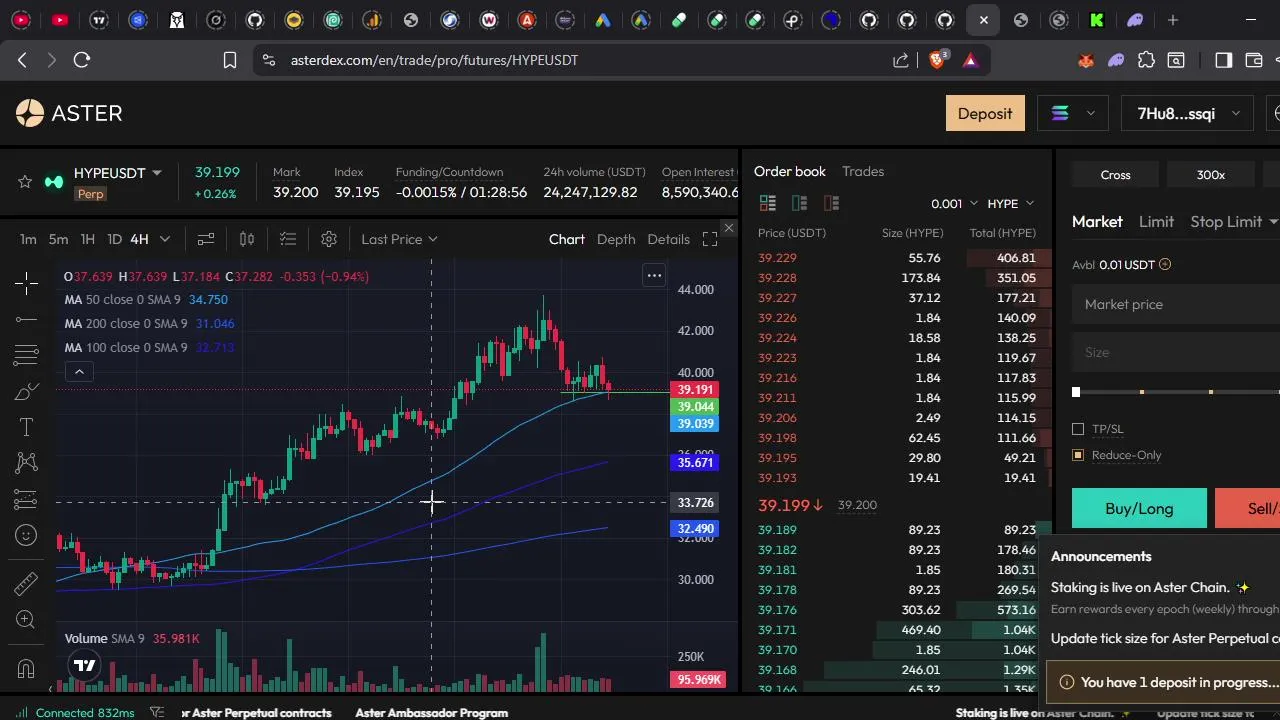Select the crosshair cursor tool in the chart sidebar
The width and height of the screenshot is (1280, 720).
tap(26, 283)
